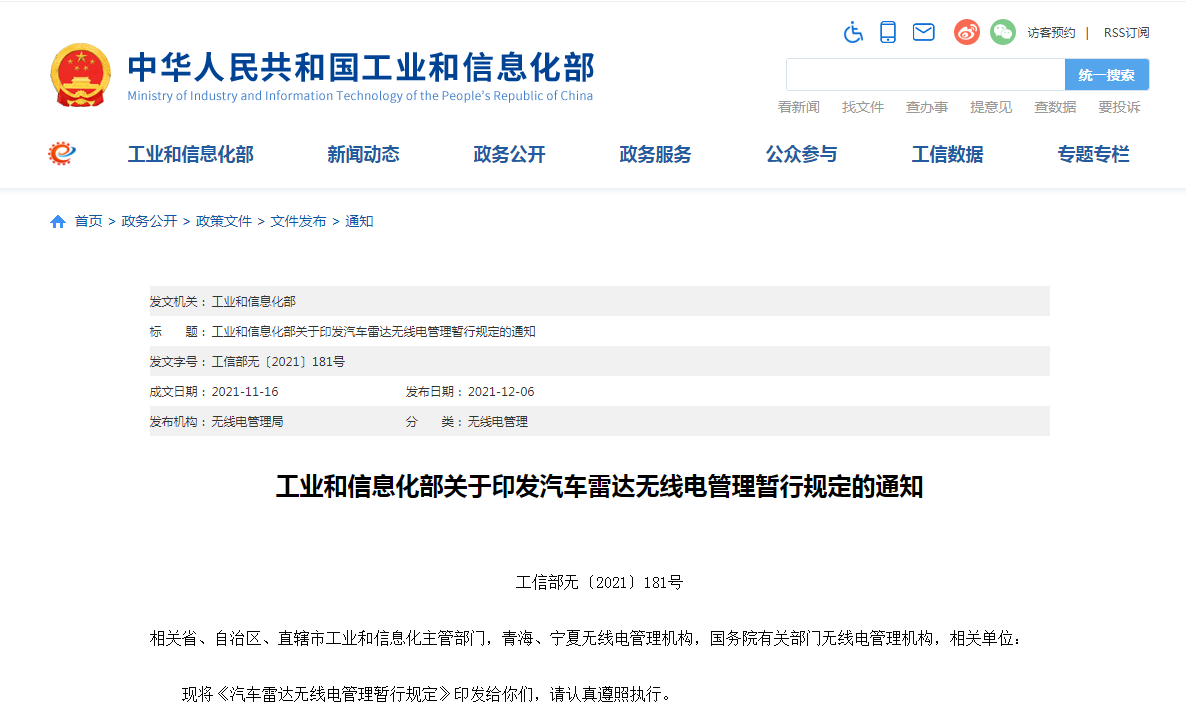Go to 政策文件 in breadcrumb
The height and width of the screenshot is (724, 1186).
(224, 222)
